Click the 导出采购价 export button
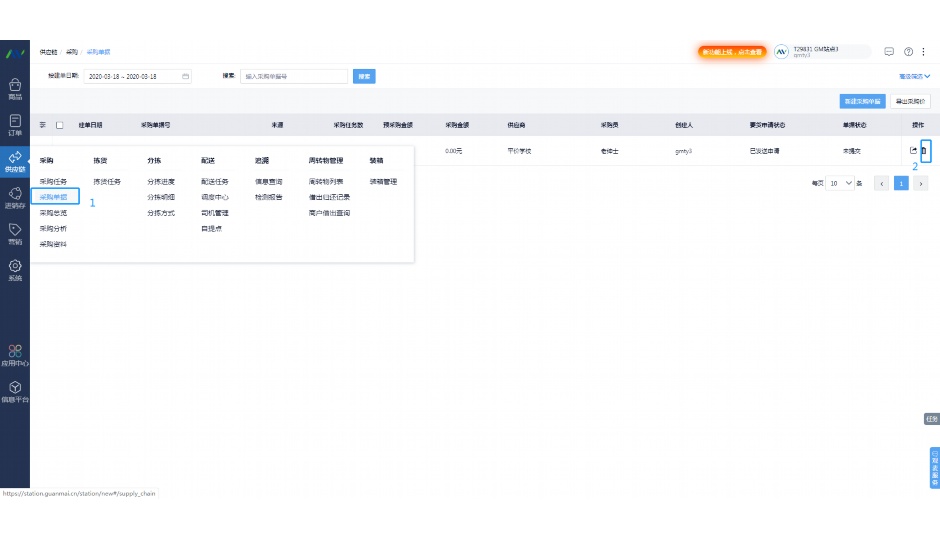The width and height of the screenshot is (940, 539). [911, 101]
